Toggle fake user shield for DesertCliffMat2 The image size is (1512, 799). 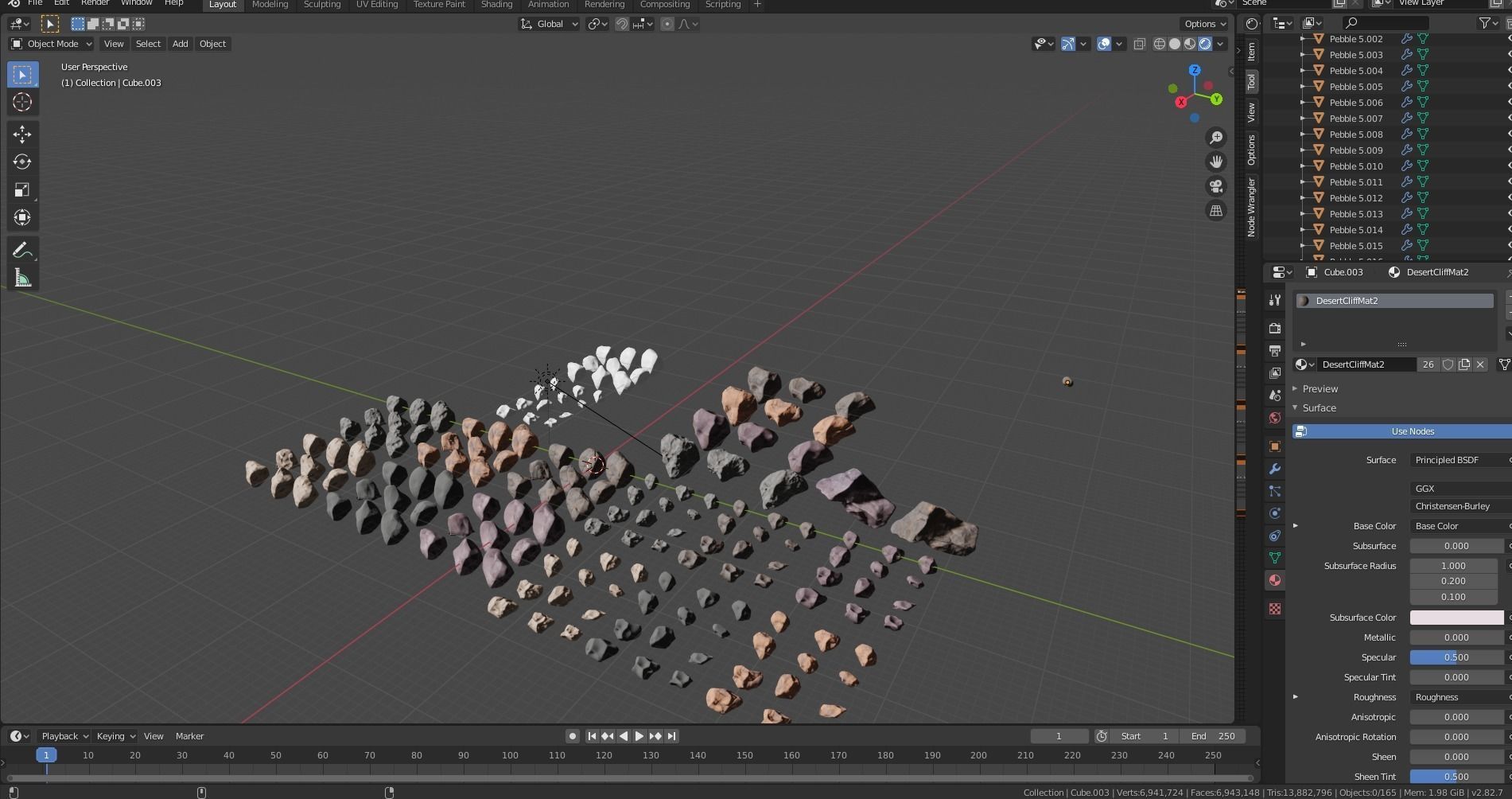tap(1448, 364)
